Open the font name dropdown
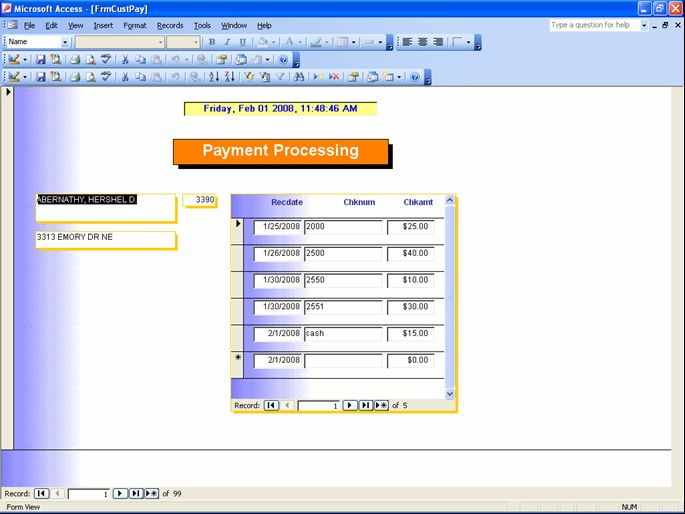Image resolution: width=685 pixels, height=514 pixels. 160,42
